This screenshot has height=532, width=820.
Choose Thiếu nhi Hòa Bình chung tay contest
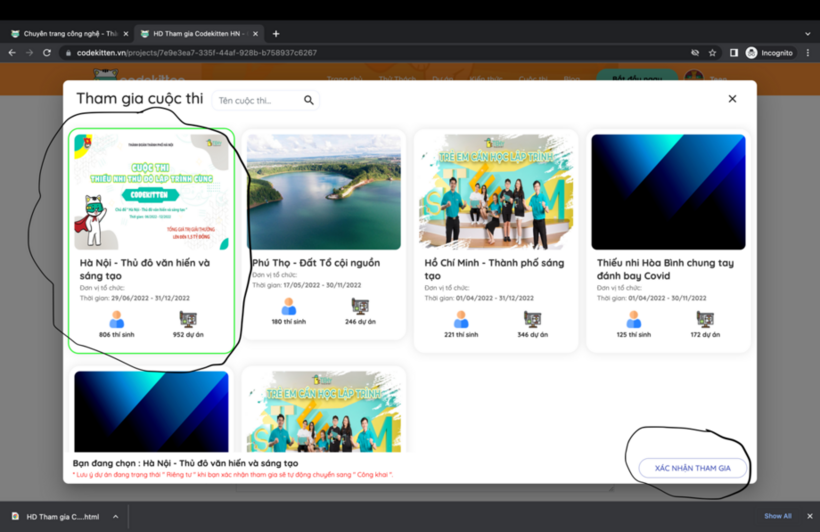pos(668,240)
